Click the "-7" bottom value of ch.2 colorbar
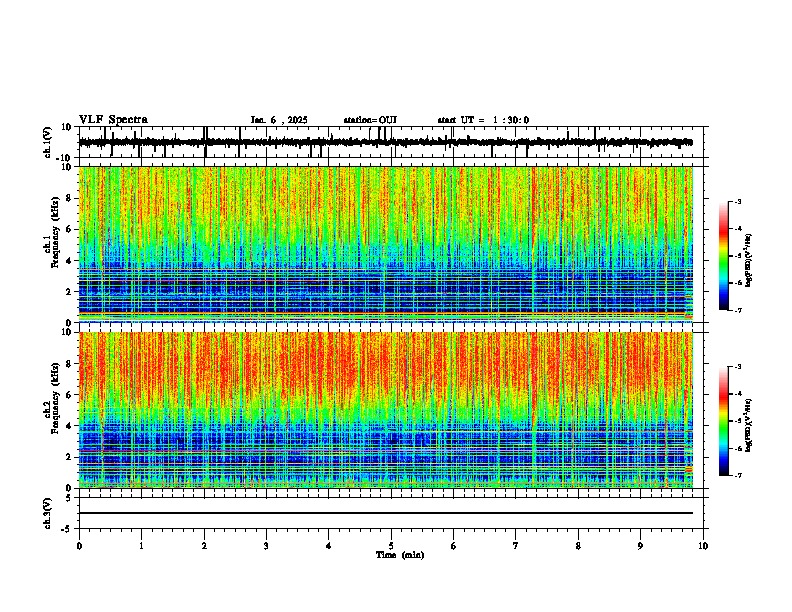The width and height of the screenshot is (792, 612). point(737,475)
